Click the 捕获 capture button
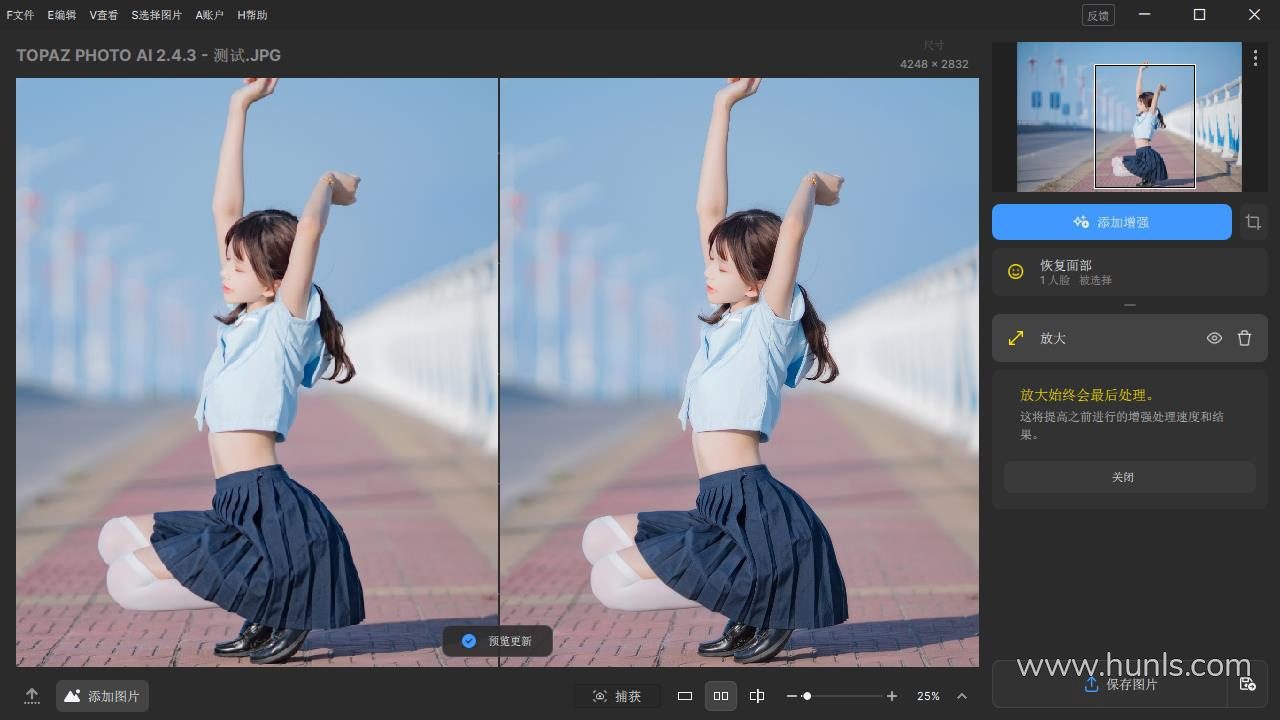This screenshot has width=1280, height=720. (x=617, y=696)
